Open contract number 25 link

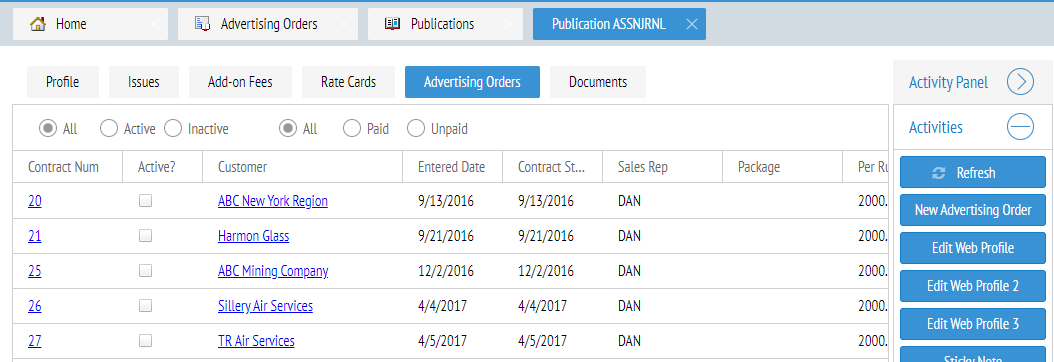click(35, 271)
